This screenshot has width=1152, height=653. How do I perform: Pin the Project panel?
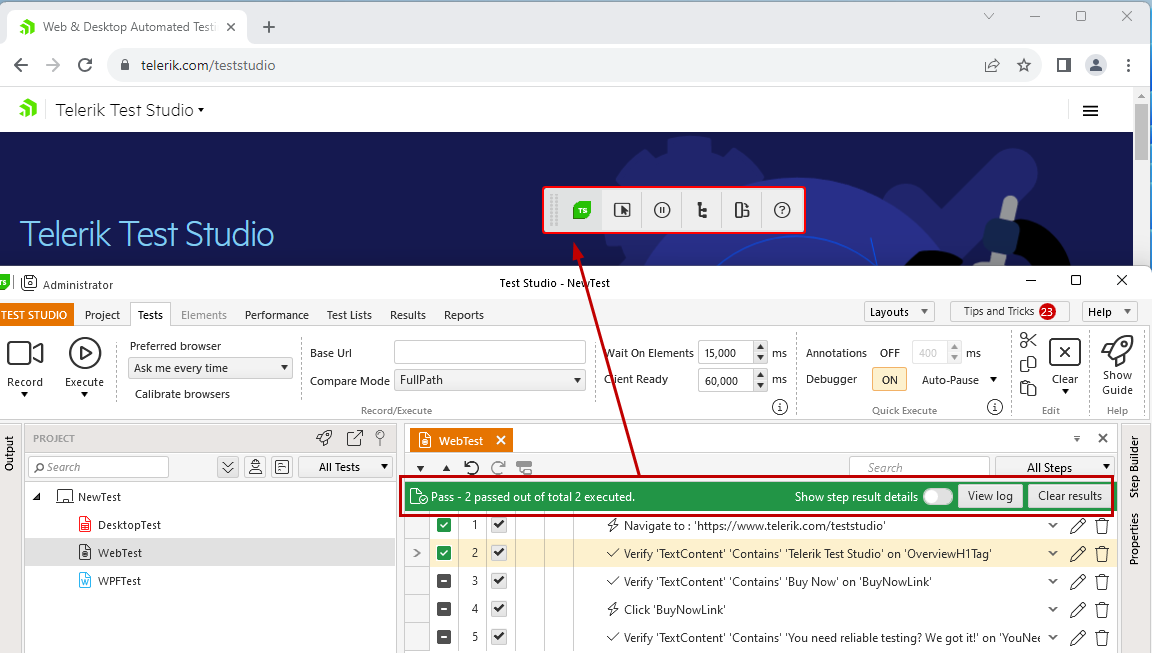[x=380, y=438]
